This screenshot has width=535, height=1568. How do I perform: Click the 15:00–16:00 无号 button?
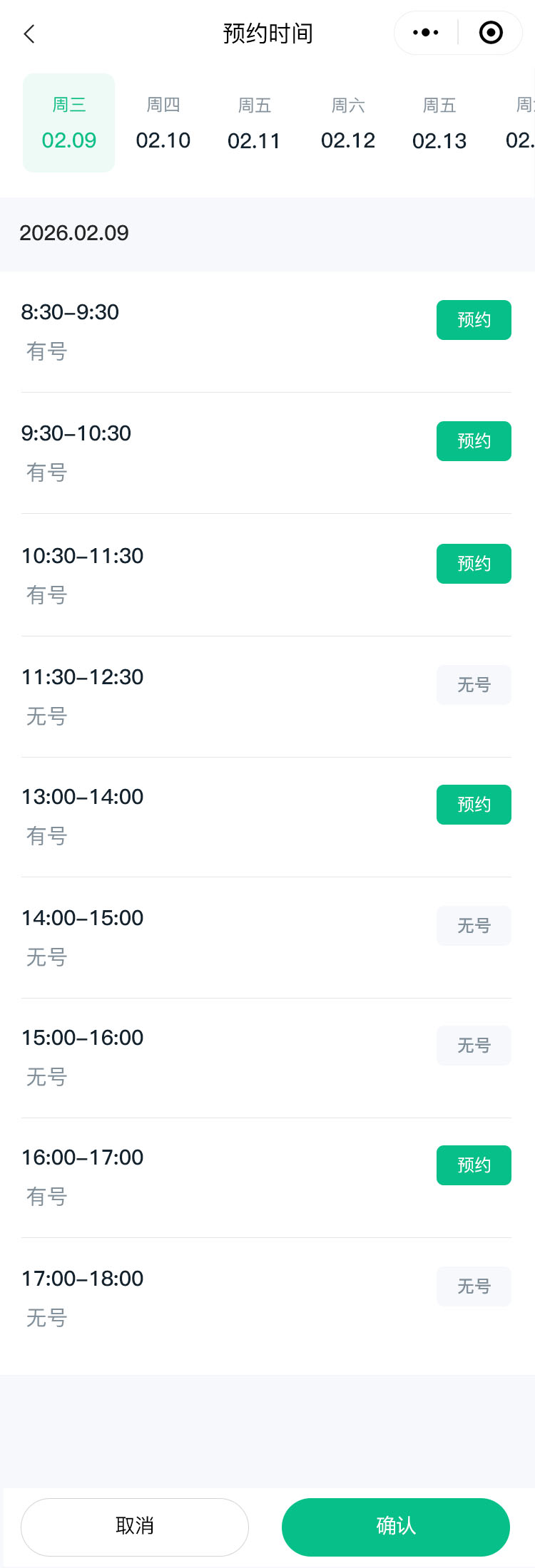[x=474, y=1046]
